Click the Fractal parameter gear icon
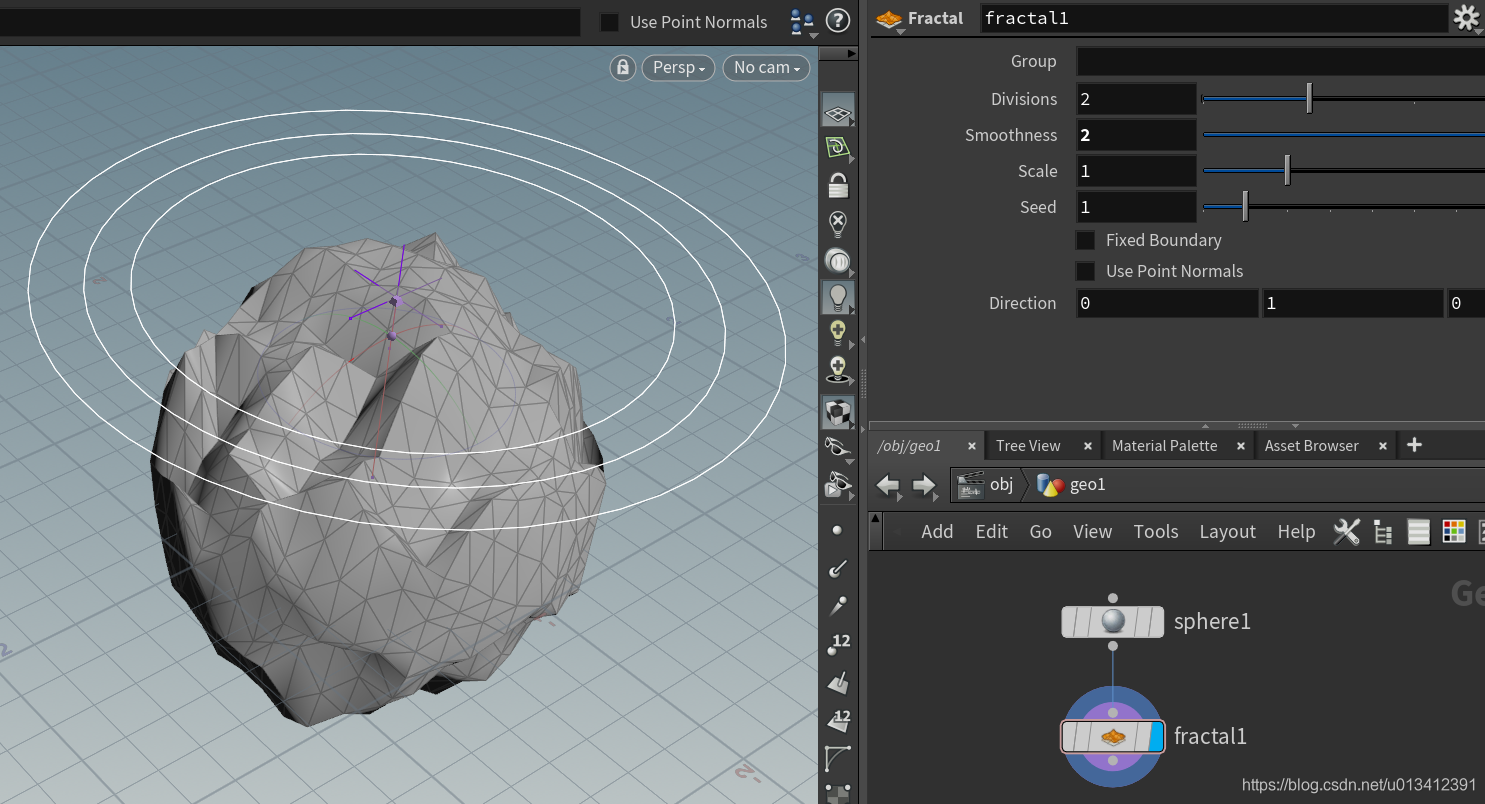1485x804 pixels. pyautogui.click(x=1466, y=17)
